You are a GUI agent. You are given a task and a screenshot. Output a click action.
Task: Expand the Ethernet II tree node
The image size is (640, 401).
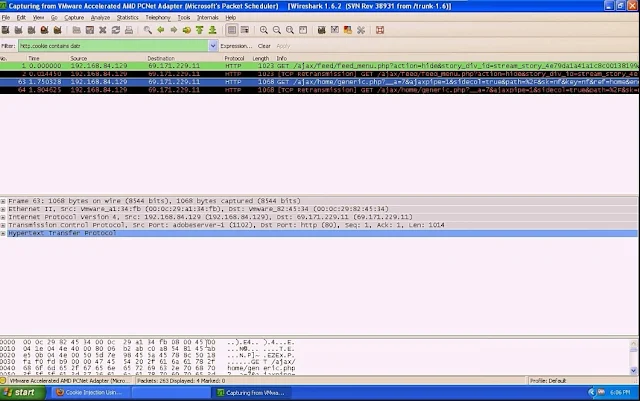[x=3, y=209]
